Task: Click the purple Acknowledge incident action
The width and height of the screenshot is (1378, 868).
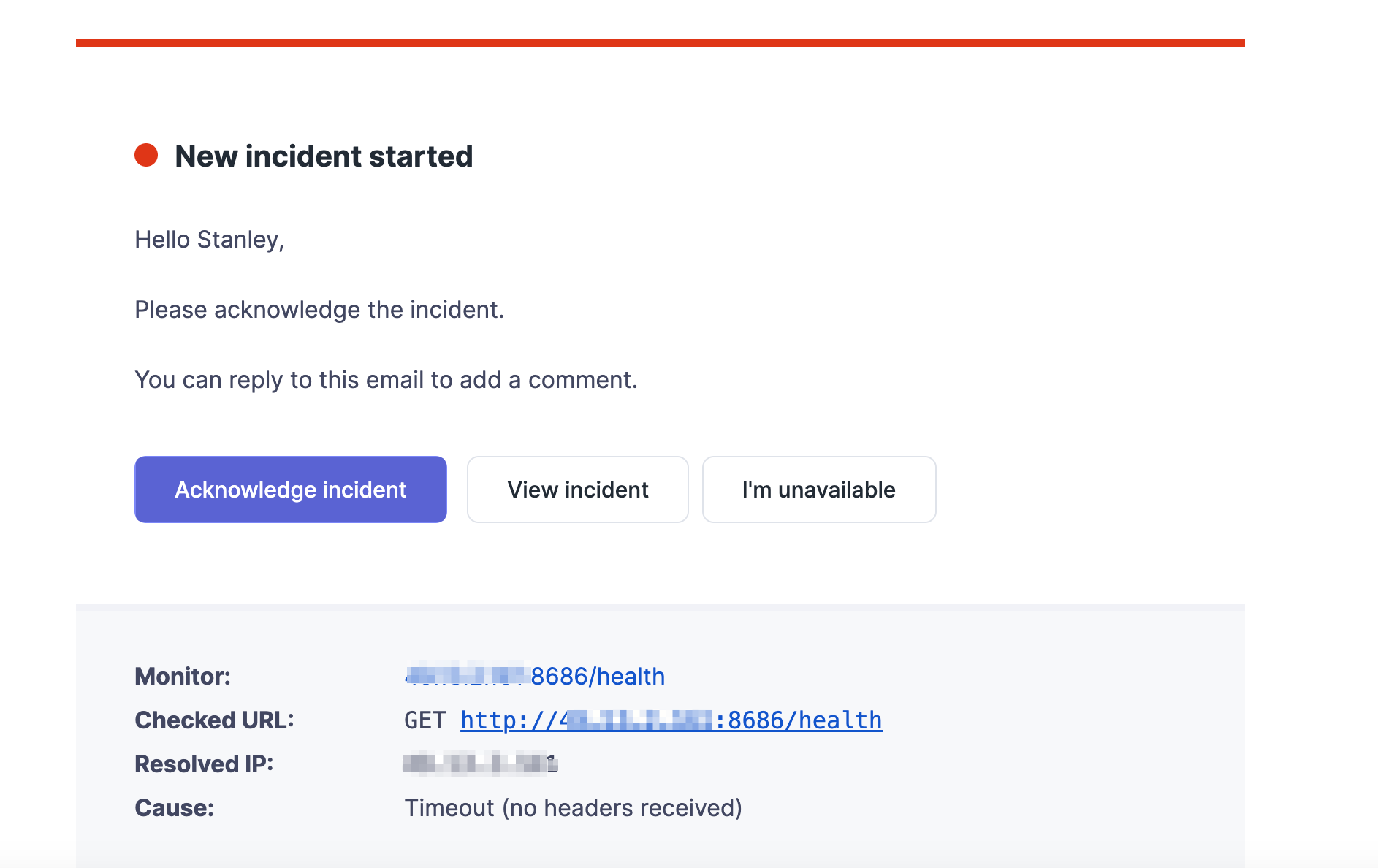Action: coord(290,490)
